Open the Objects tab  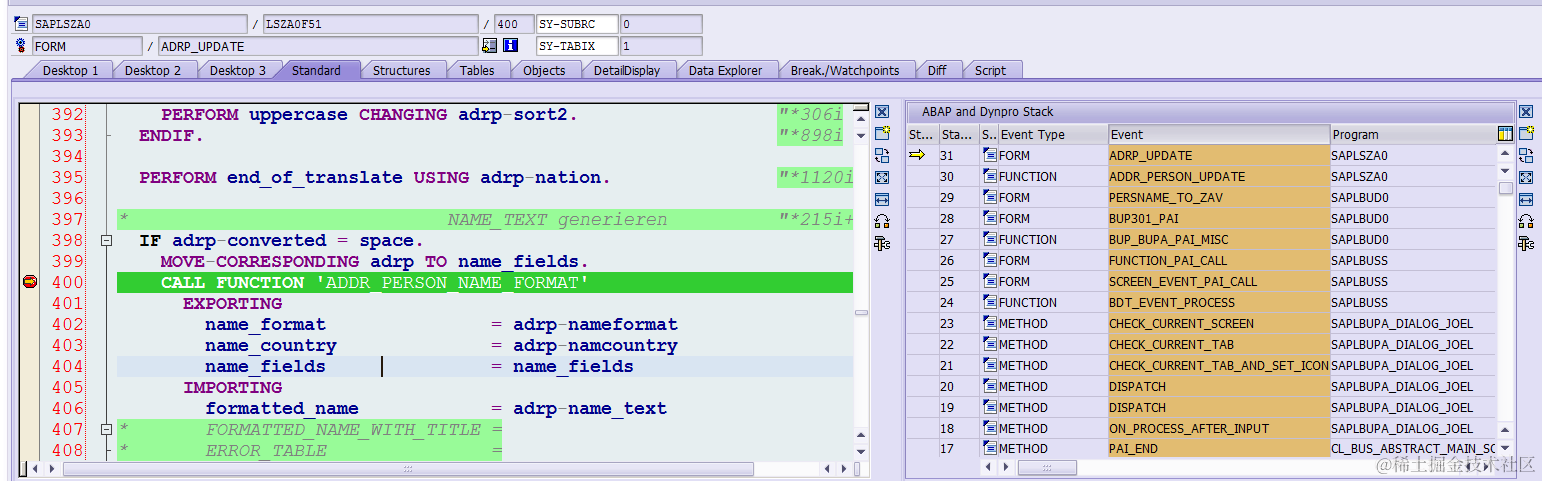pyautogui.click(x=544, y=70)
